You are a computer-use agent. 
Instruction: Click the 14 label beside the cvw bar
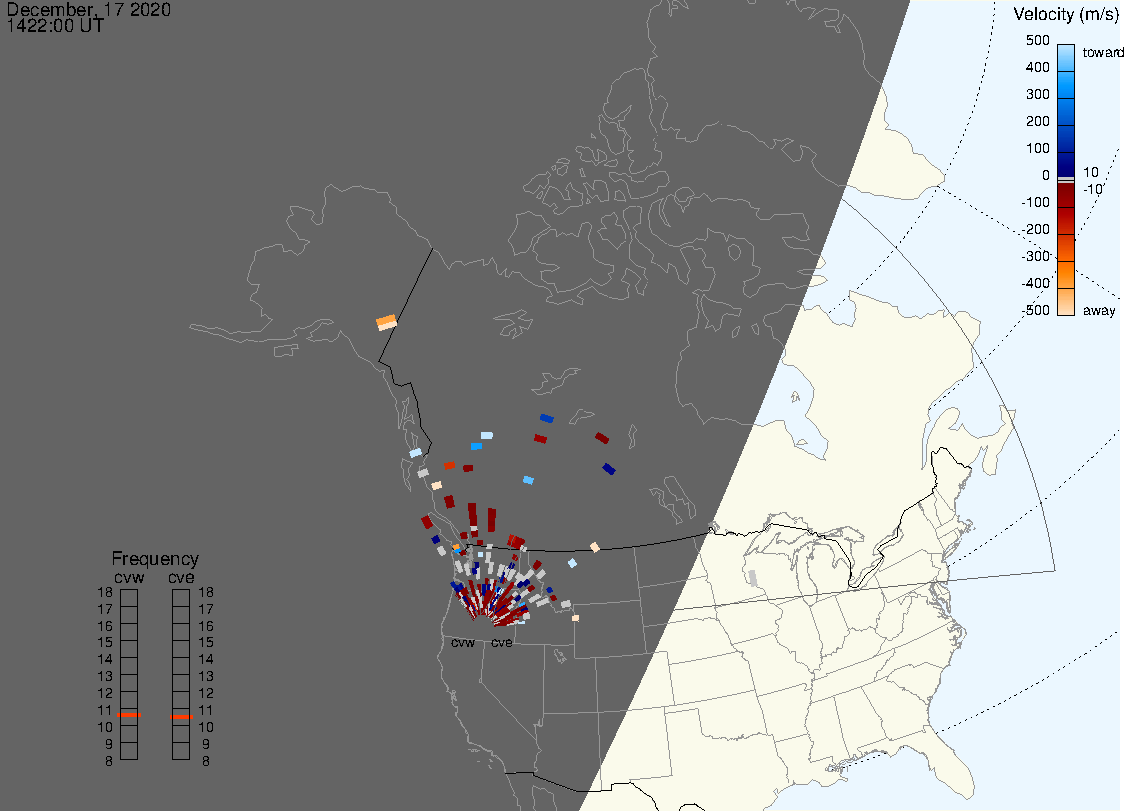click(x=105, y=660)
